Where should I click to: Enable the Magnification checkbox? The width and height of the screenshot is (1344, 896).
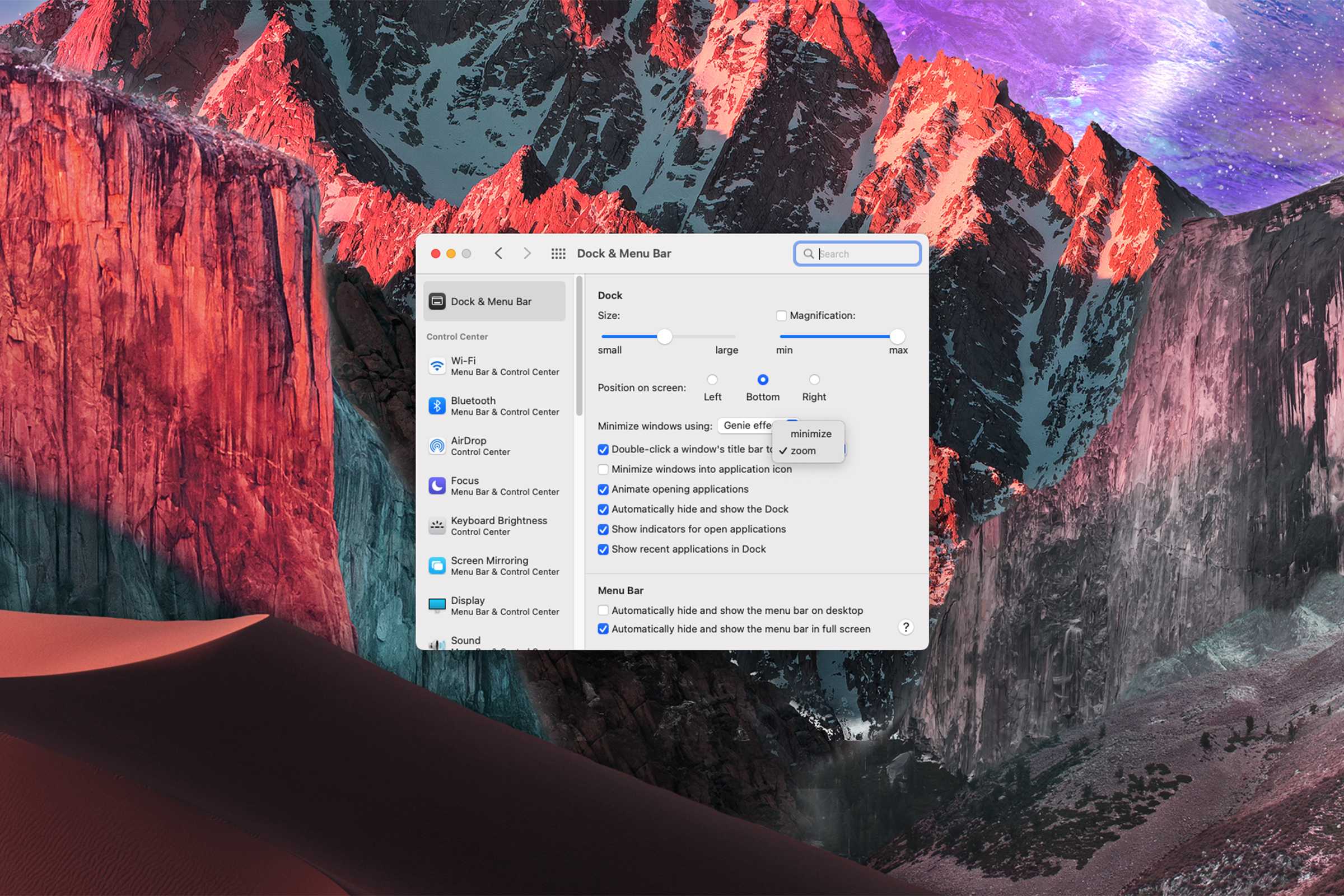click(x=781, y=315)
